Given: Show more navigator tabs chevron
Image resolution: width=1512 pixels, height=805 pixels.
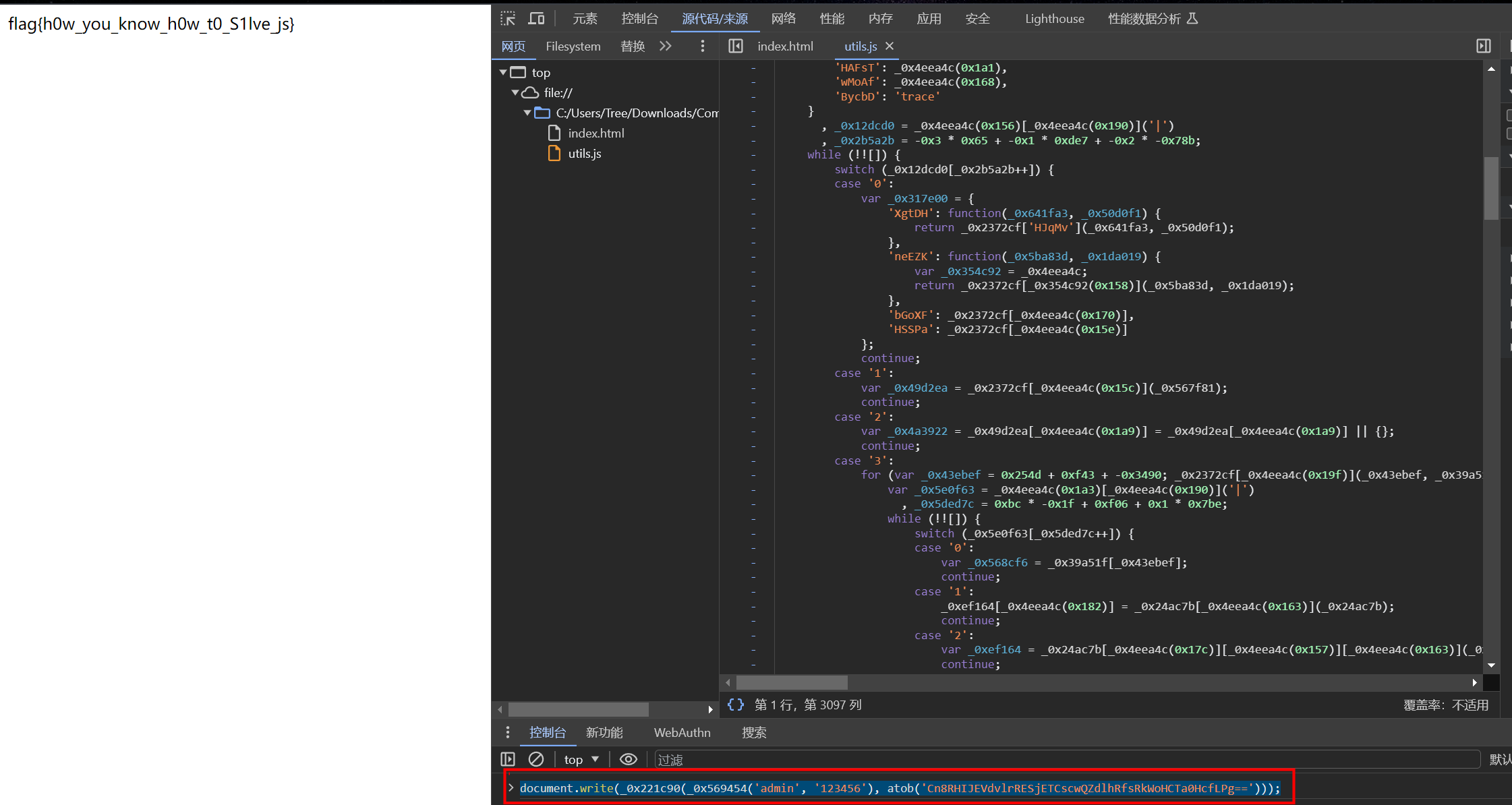Looking at the screenshot, I should click(x=666, y=46).
